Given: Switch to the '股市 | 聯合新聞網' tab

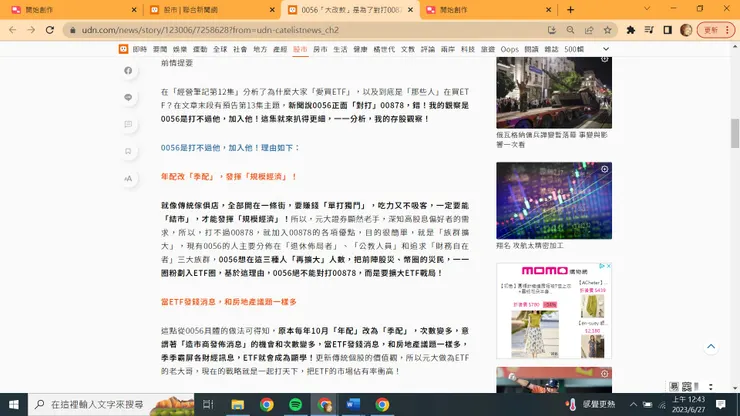Looking at the screenshot, I should click(x=210, y=10).
